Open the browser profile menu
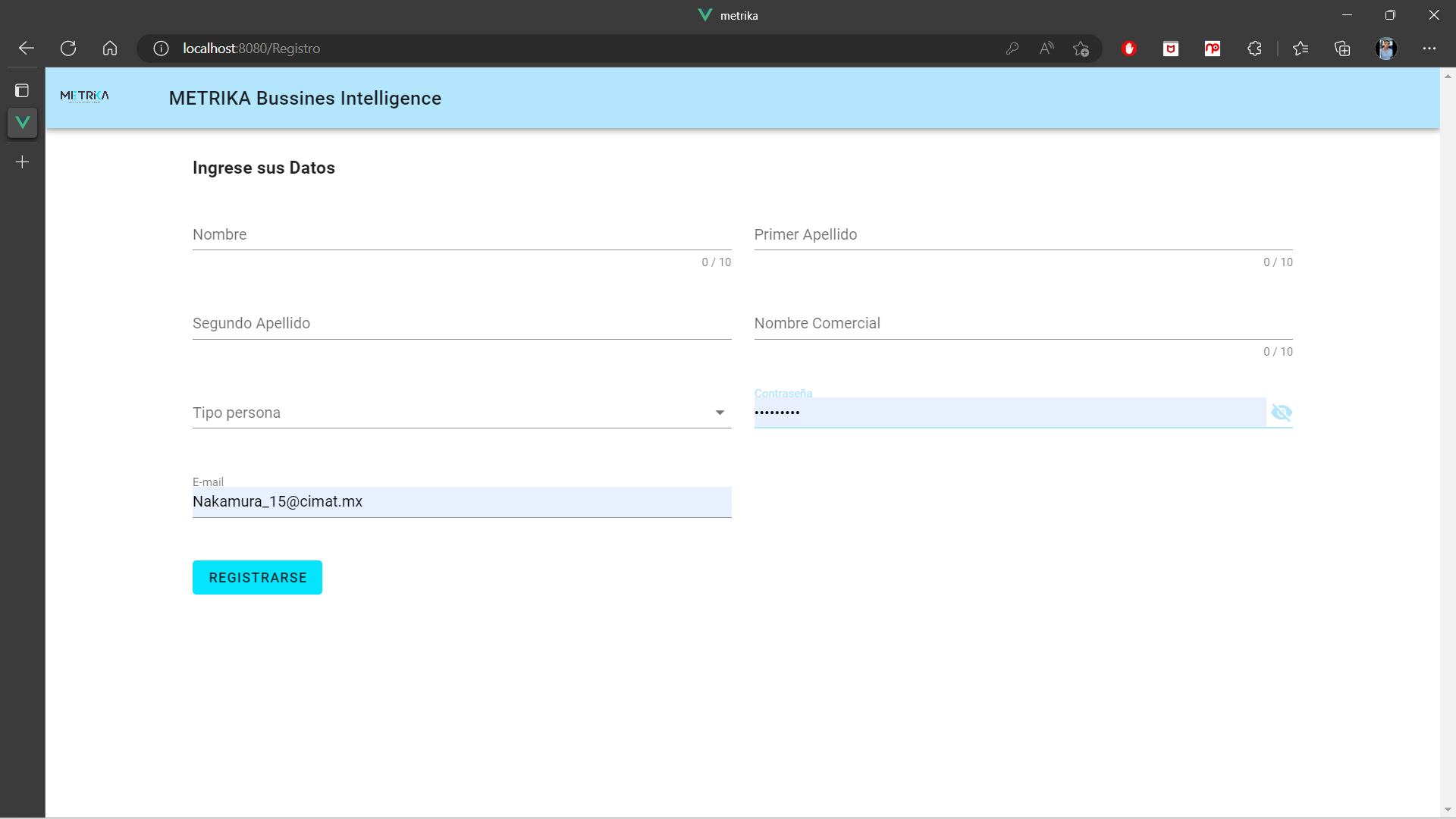 tap(1387, 48)
